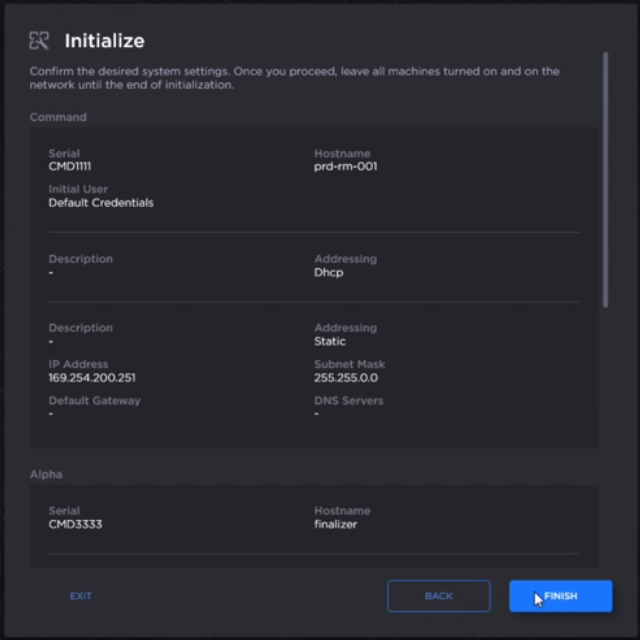640x640 pixels.
Task: Click the hostname value prd-rm-001
Action: tap(345, 166)
